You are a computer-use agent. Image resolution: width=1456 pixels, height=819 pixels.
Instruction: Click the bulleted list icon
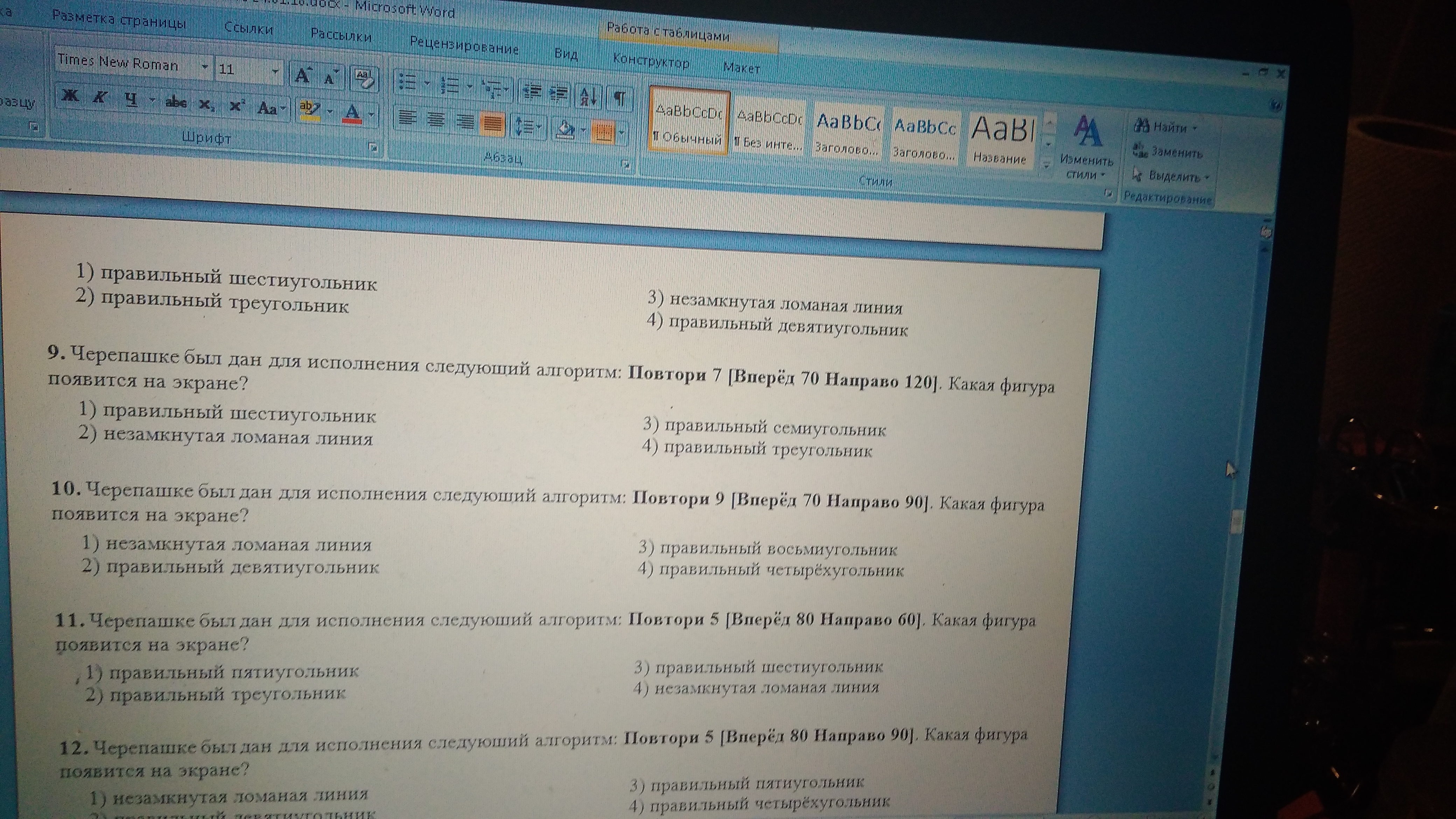(x=407, y=83)
